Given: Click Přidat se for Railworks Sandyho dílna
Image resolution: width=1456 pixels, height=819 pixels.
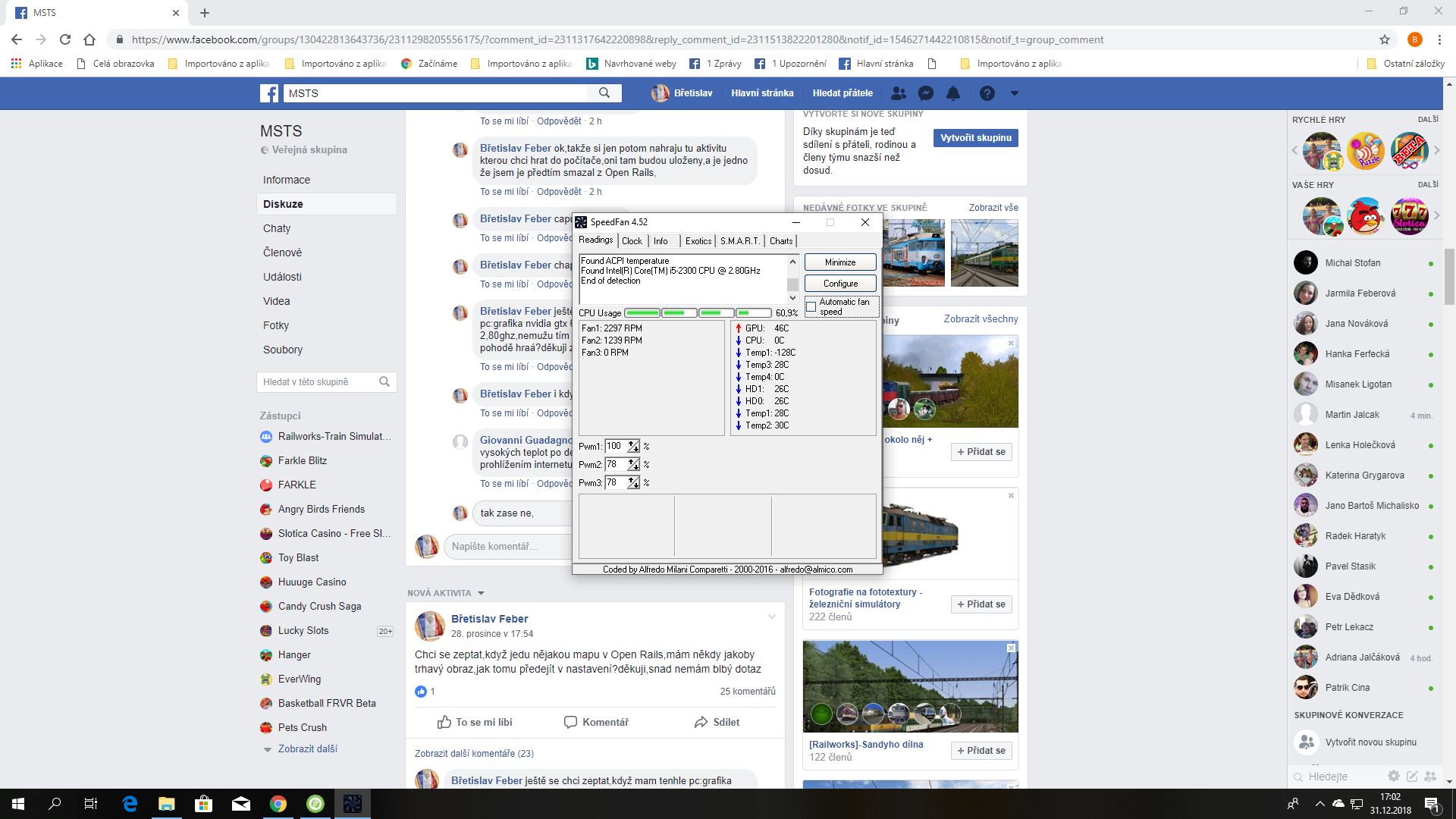Looking at the screenshot, I should pos(981,751).
